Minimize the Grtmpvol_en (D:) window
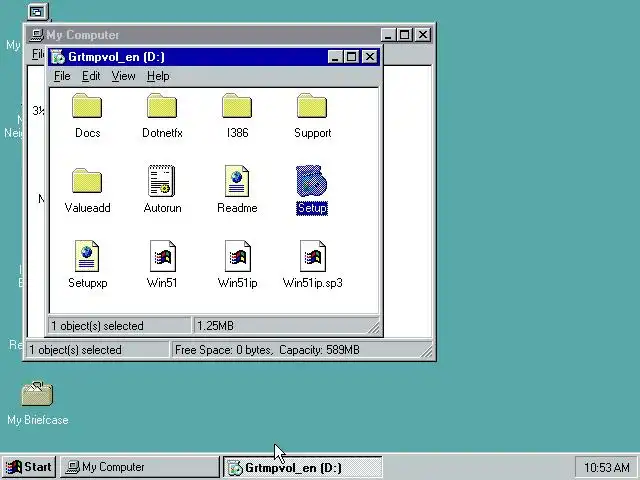The height and width of the screenshot is (480, 640). point(335,57)
